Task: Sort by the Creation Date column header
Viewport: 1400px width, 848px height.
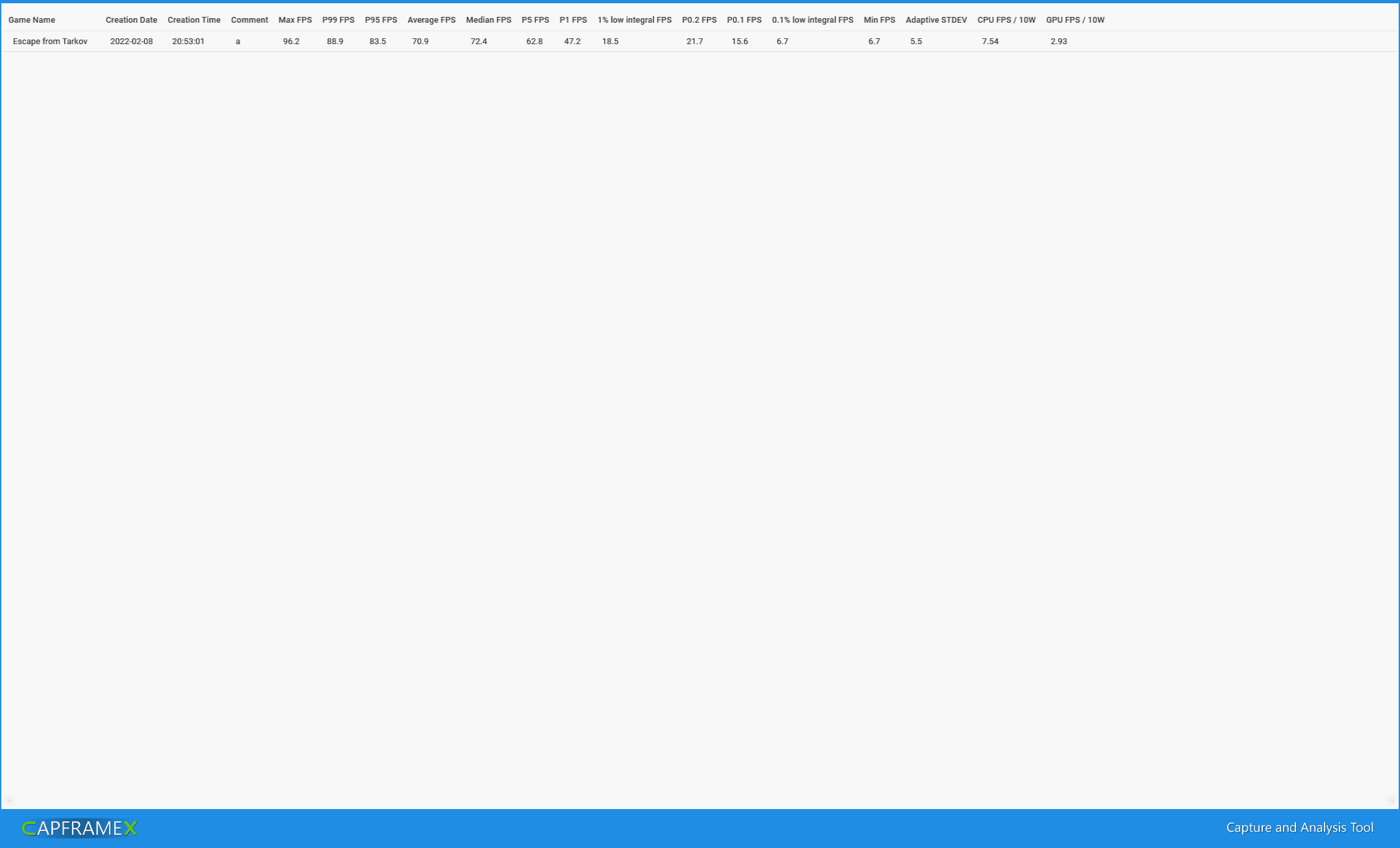Action: pyautogui.click(x=131, y=20)
